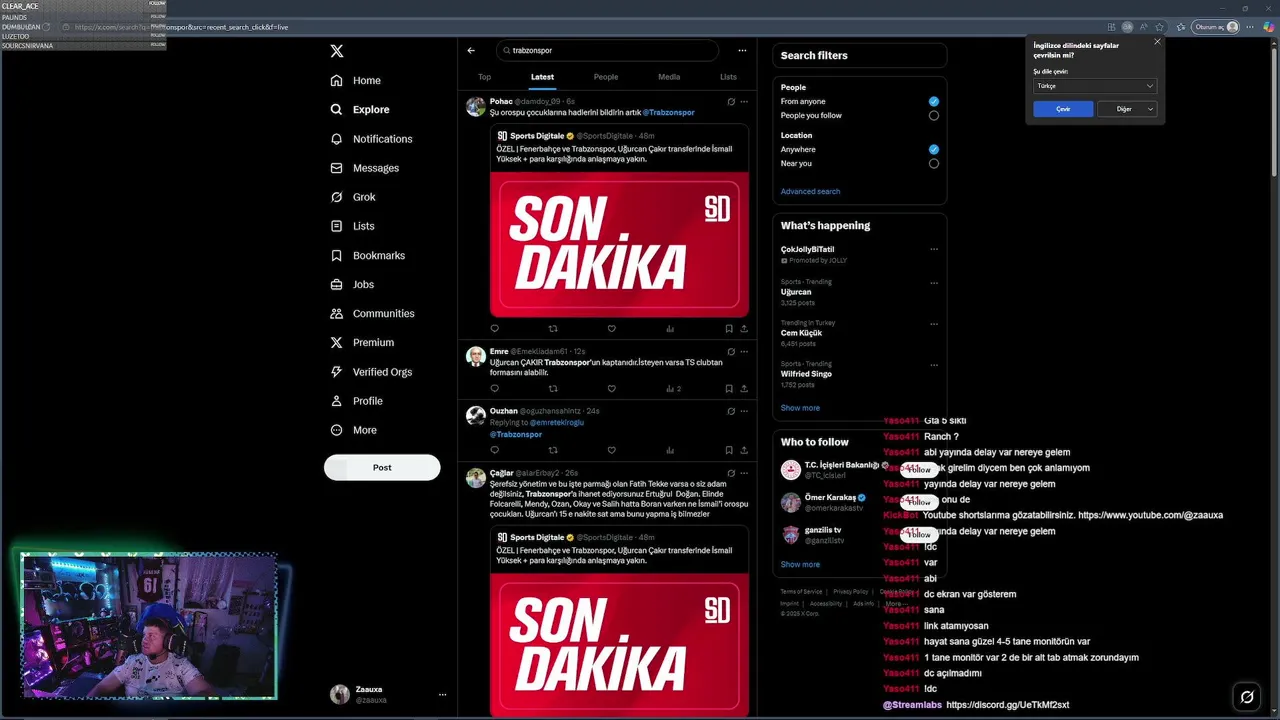Select Near you location filter
1280x720 pixels.
pos(933,163)
